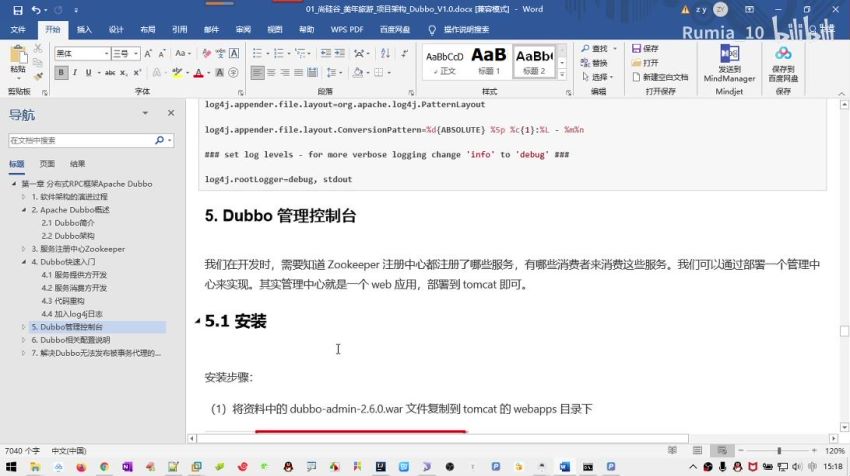The height and width of the screenshot is (476, 850).
Task: Switch to print layout view icon
Action: [x=697, y=451]
